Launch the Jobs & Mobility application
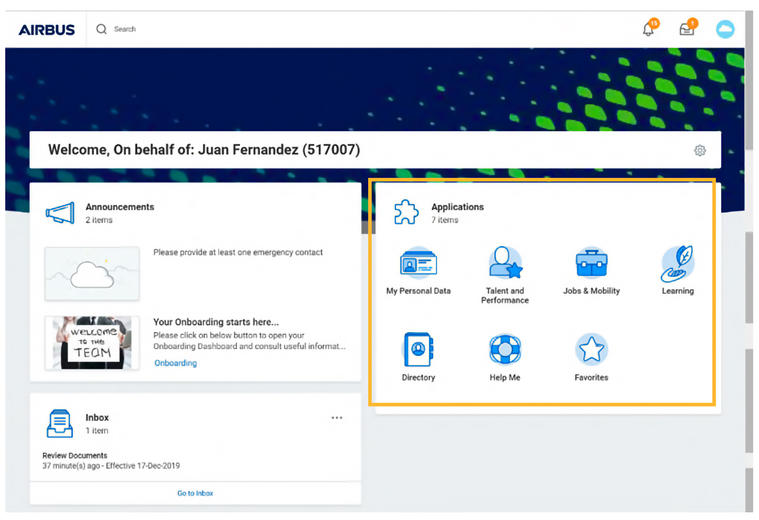The height and width of the screenshot is (520, 759). [591, 264]
